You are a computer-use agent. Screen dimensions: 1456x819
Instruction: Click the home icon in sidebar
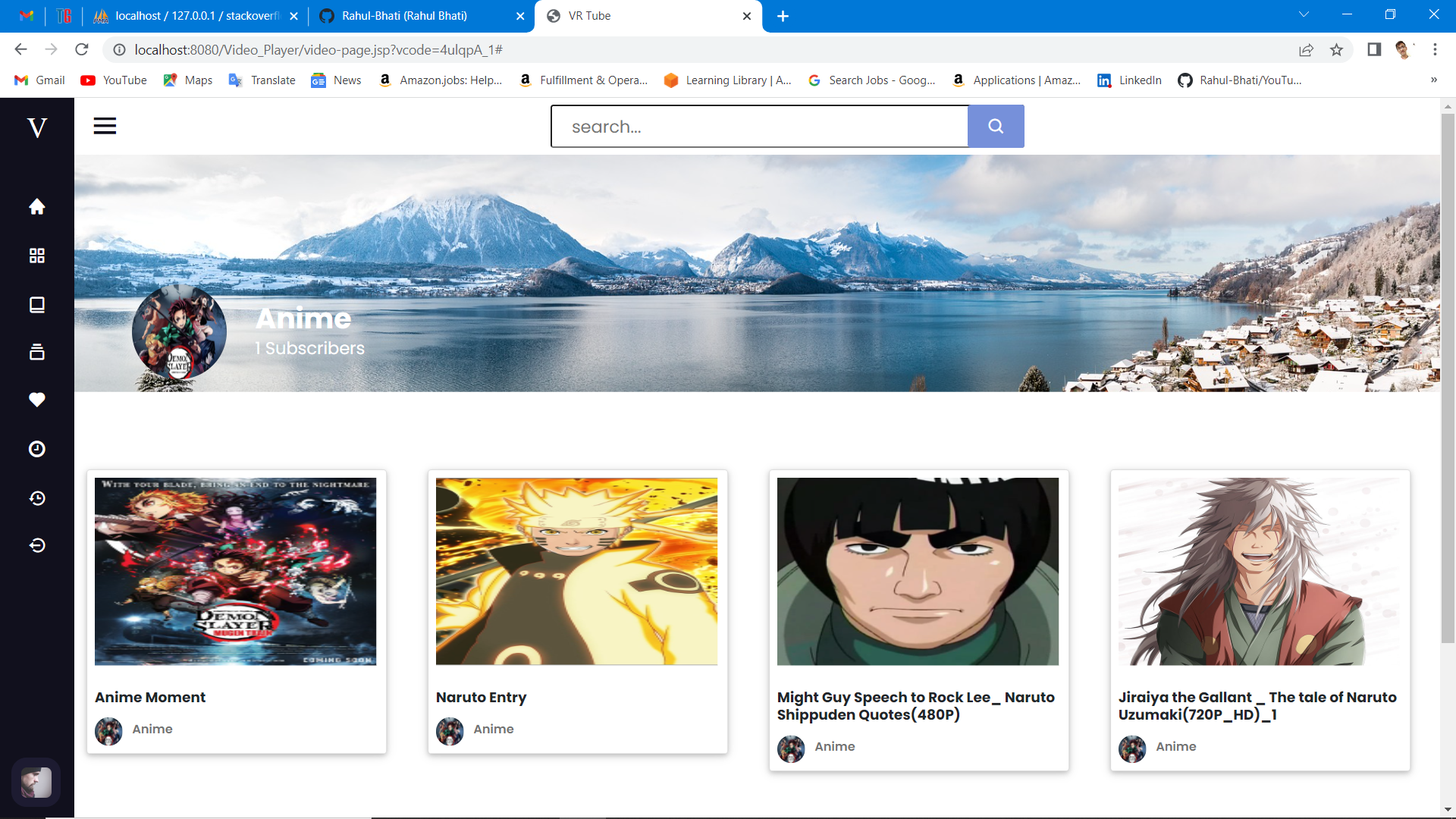pos(36,207)
